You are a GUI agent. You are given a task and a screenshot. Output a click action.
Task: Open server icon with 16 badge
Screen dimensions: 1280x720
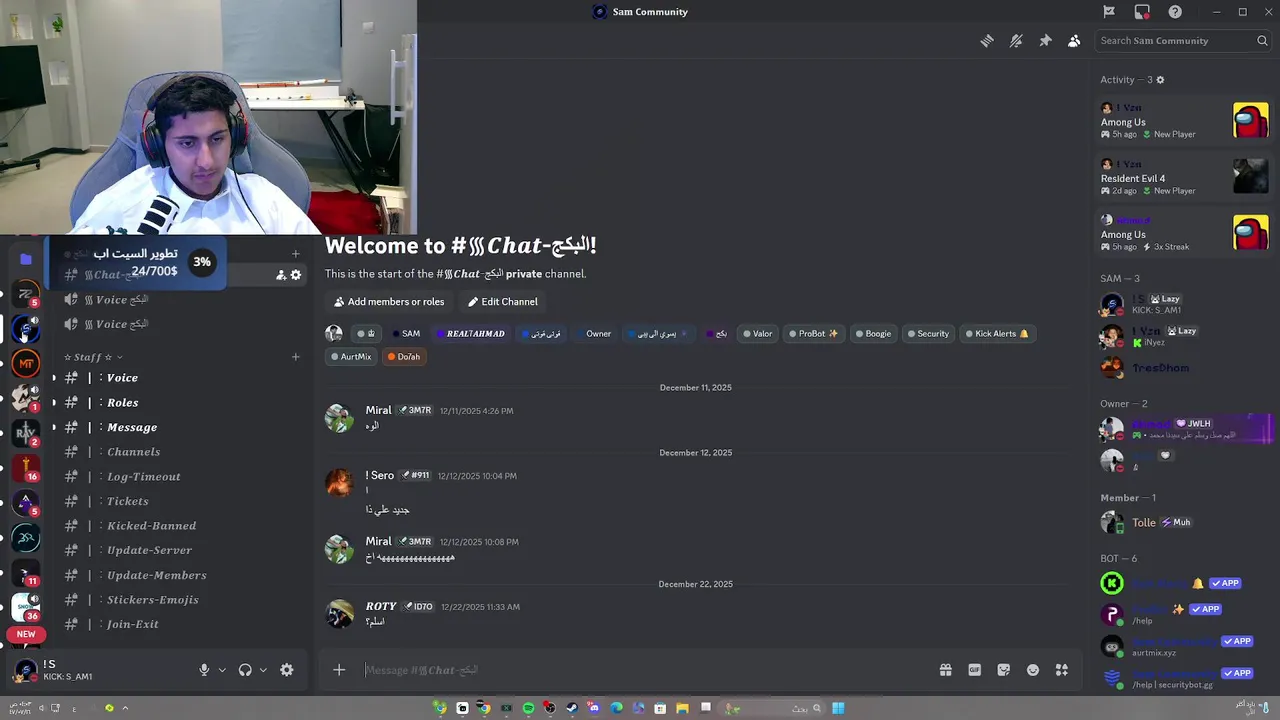pos(26,467)
